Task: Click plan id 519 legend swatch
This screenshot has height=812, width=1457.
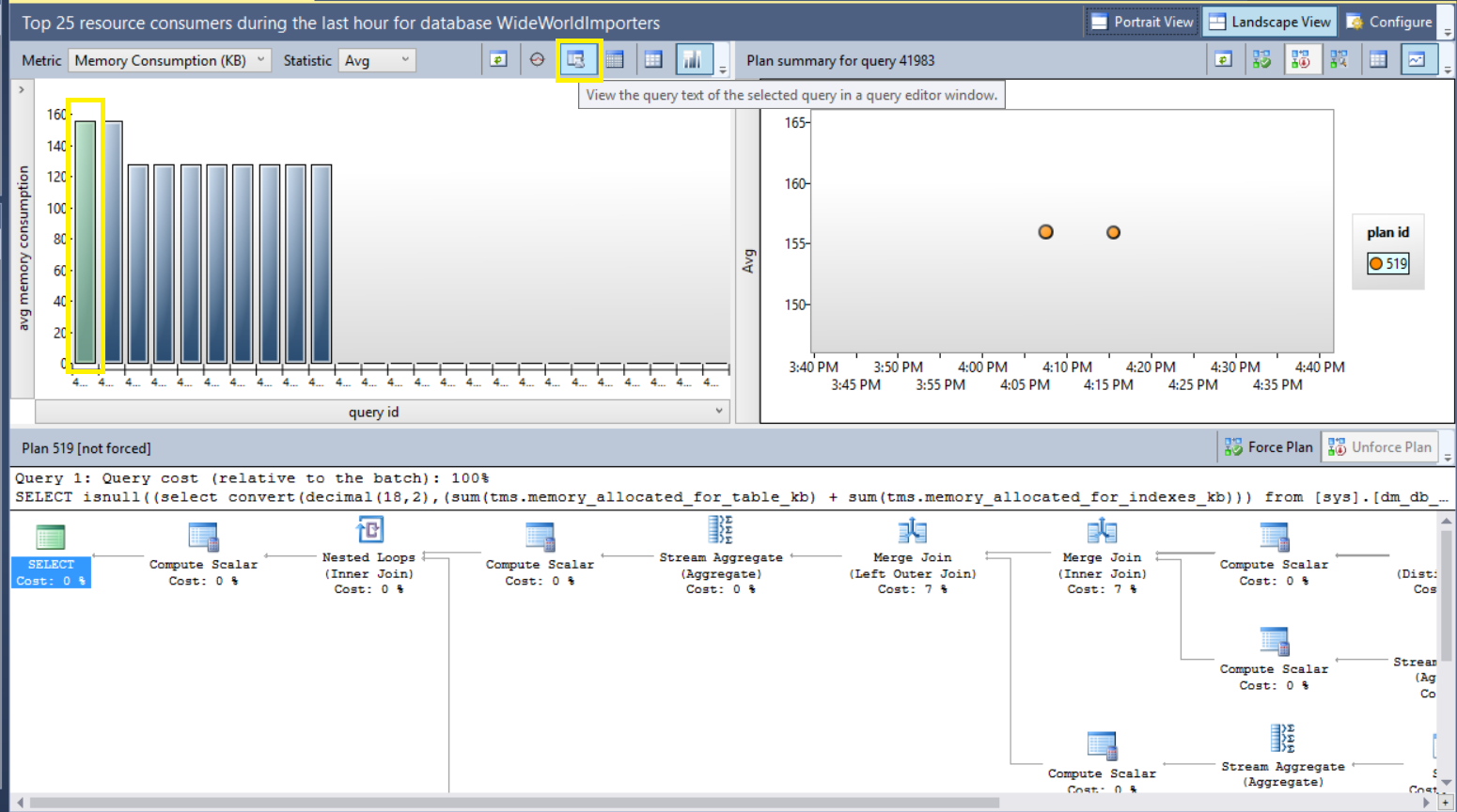Action: point(1376,264)
